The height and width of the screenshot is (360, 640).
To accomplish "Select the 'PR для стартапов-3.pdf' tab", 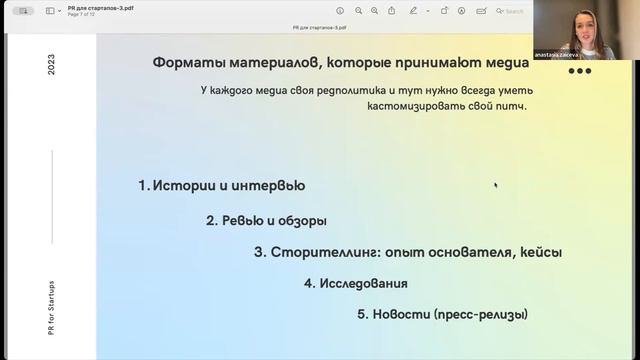I will point(320,28).
